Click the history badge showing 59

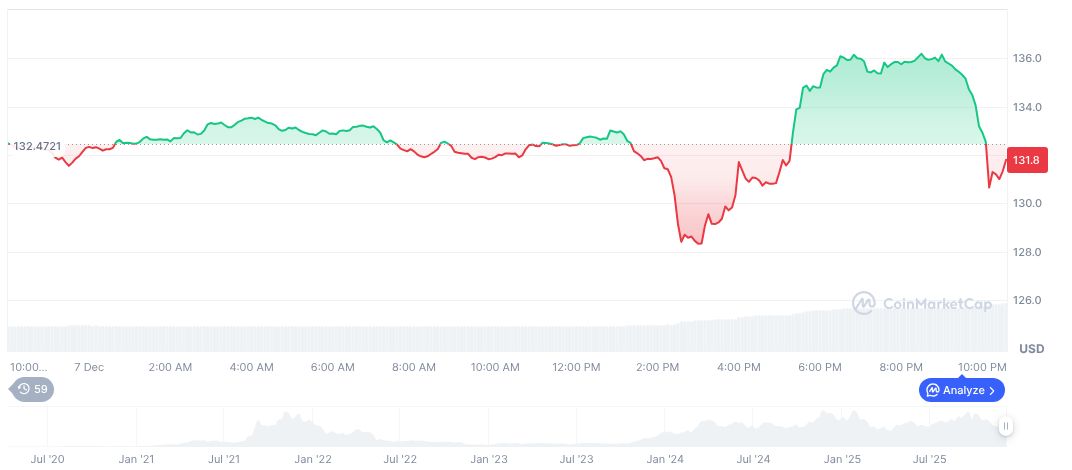click(32, 390)
